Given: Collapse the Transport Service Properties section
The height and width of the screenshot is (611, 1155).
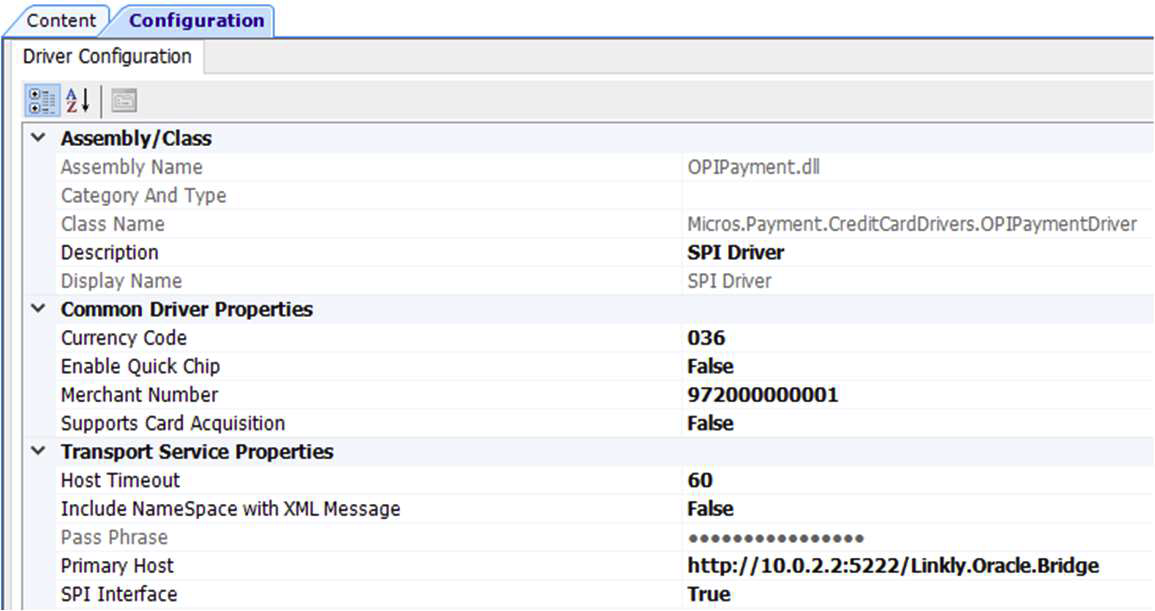Looking at the screenshot, I should pos(37,451).
